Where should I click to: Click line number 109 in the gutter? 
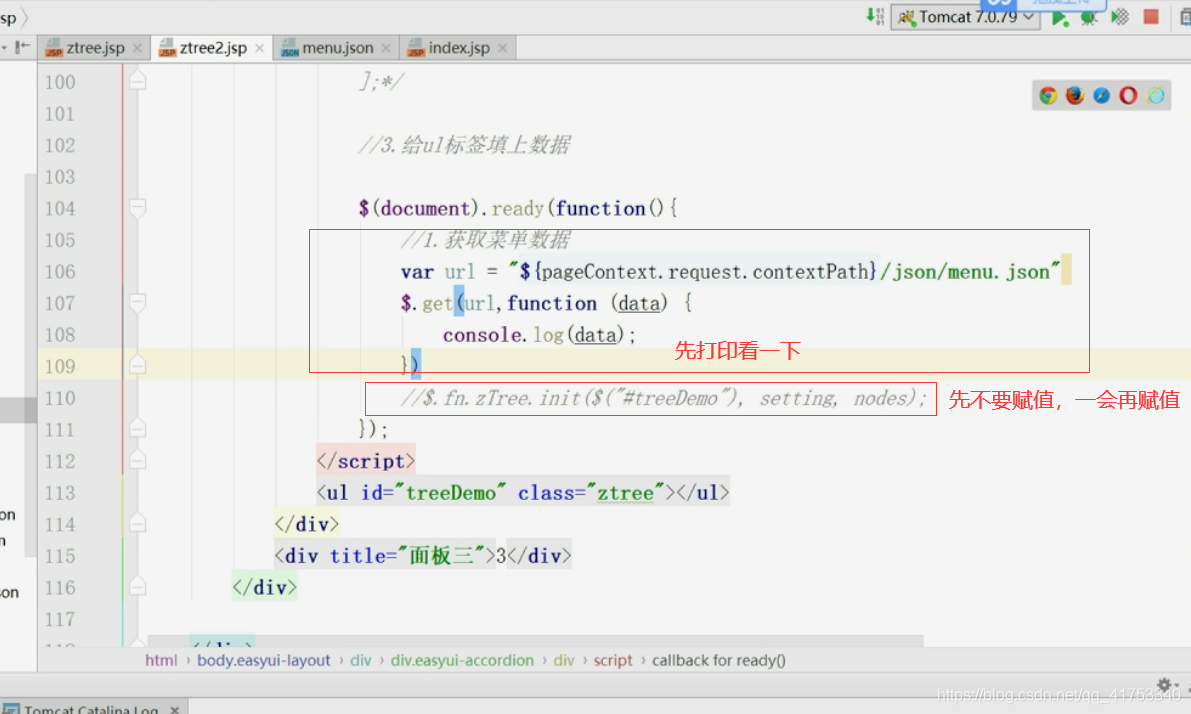pos(60,367)
